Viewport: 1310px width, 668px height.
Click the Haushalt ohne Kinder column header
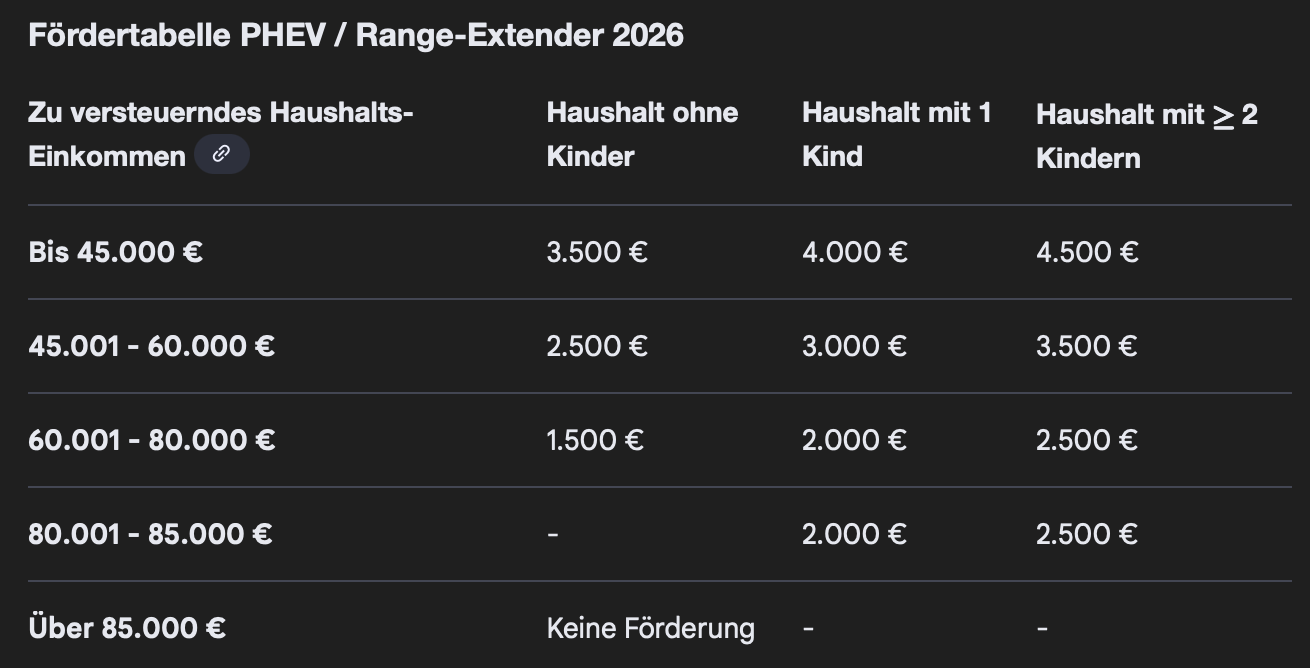coord(642,133)
